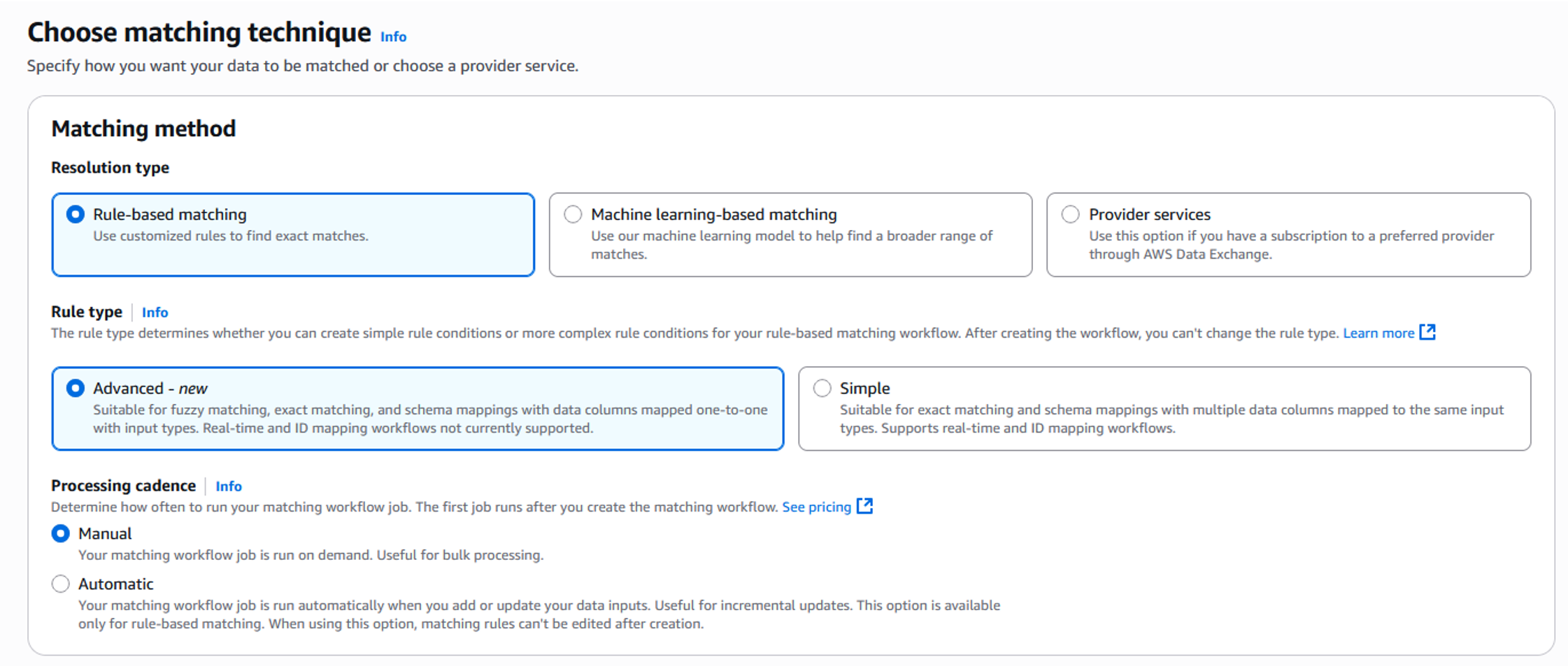
Task: Switch rule type to Simple radio button
Action: click(x=822, y=389)
